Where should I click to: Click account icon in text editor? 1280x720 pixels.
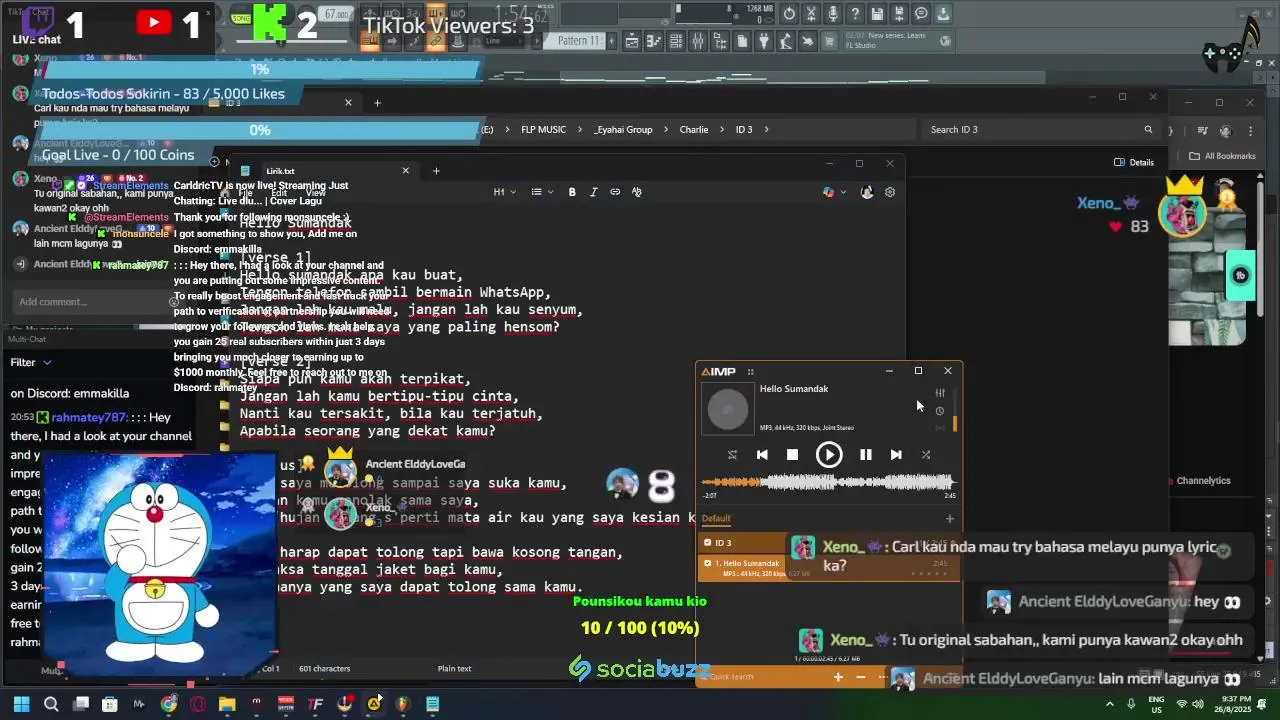coord(867,192)
